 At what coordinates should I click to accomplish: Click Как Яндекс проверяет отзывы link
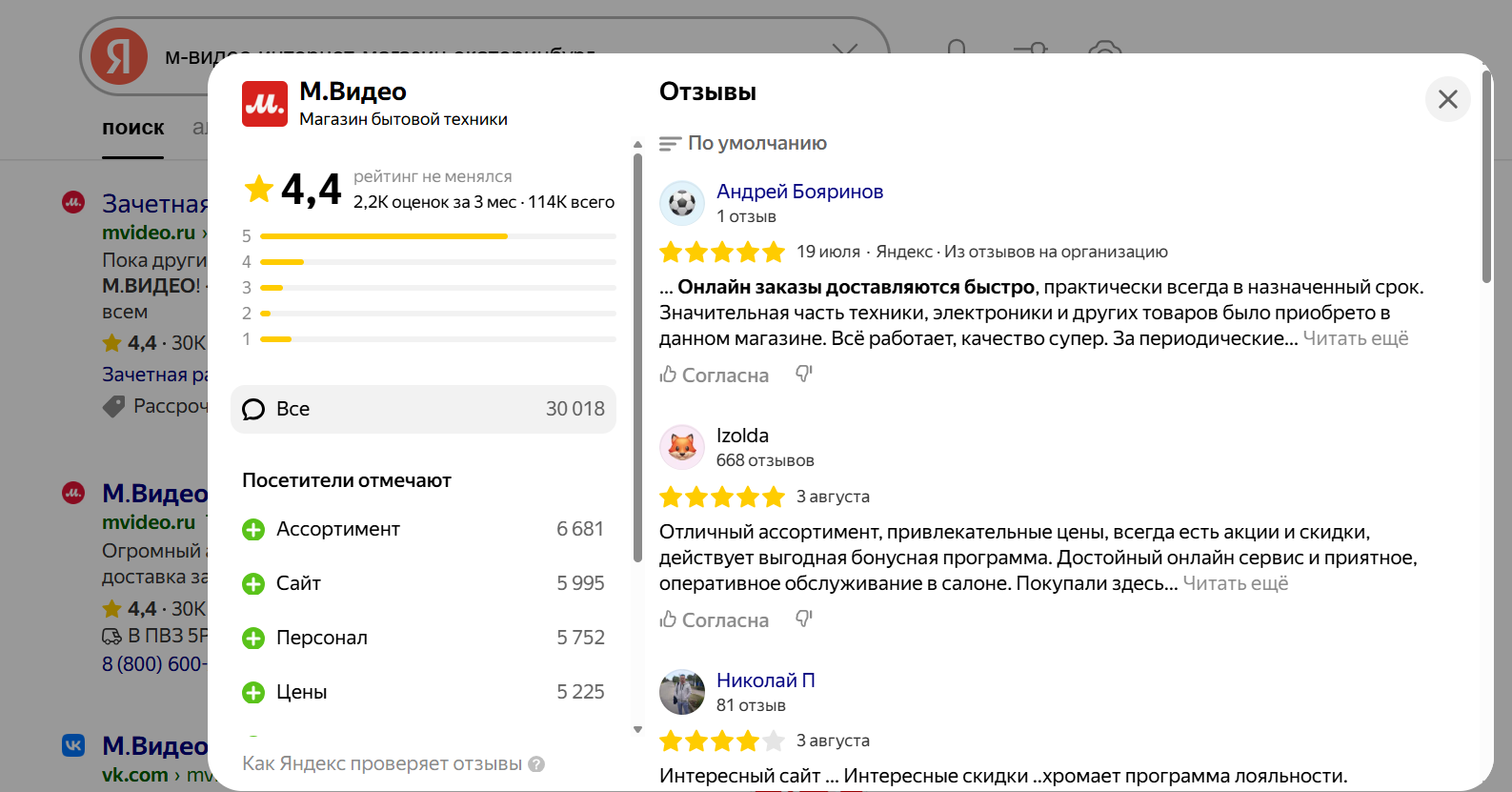point(382,764)
